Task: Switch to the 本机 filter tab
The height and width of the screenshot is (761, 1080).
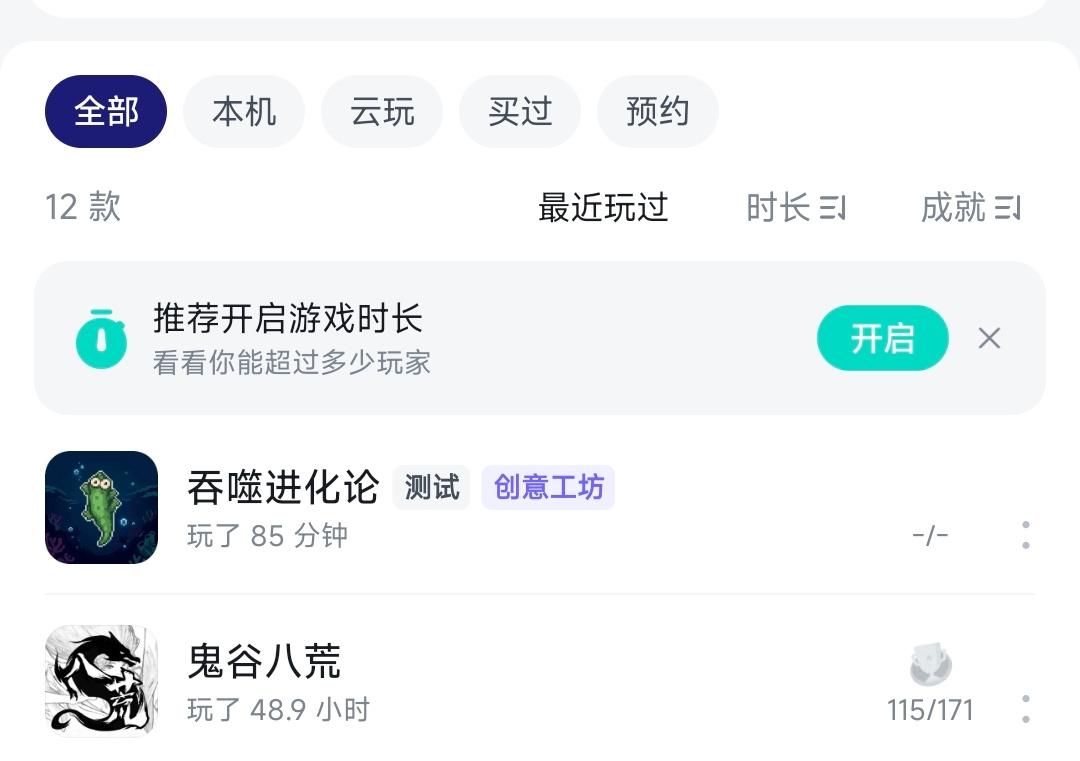Action: (244, 112)
